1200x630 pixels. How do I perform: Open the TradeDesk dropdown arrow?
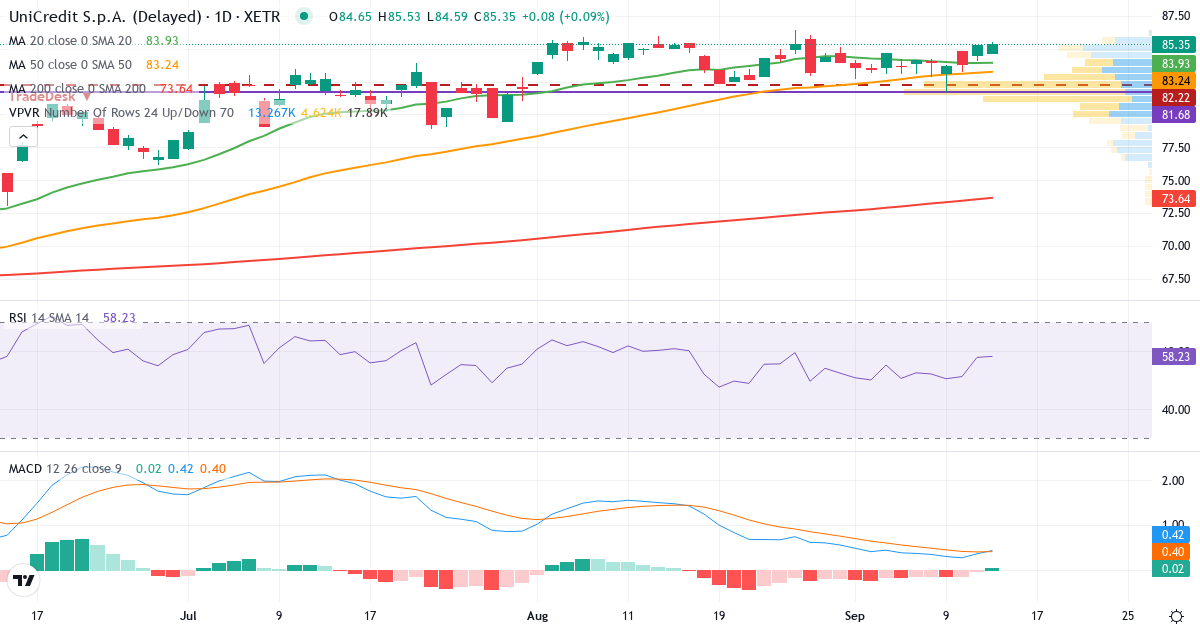87,97
